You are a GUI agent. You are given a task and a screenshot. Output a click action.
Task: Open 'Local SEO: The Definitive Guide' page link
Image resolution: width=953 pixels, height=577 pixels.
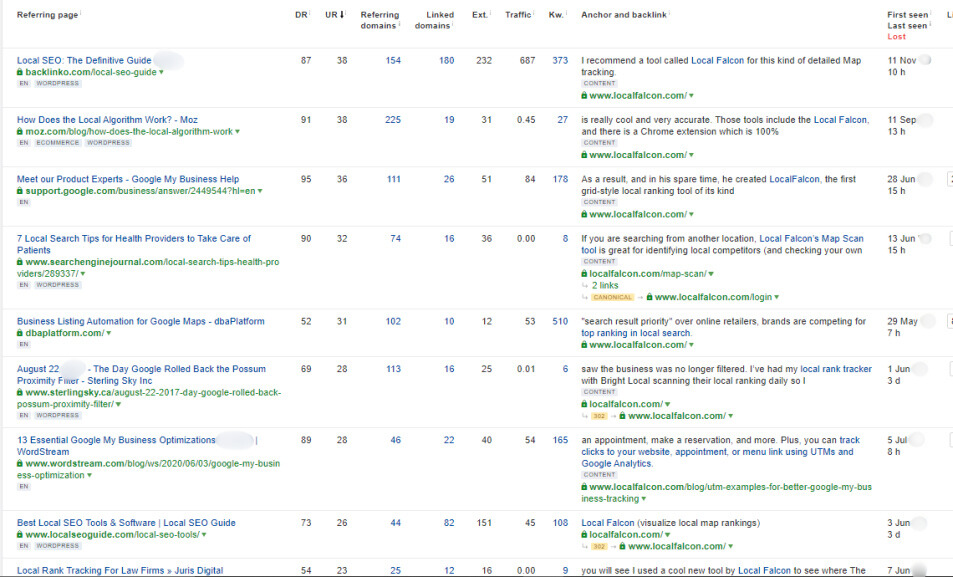84,61
